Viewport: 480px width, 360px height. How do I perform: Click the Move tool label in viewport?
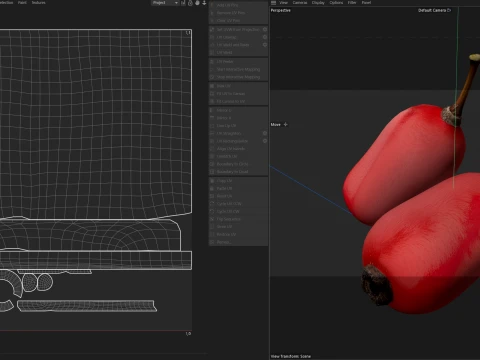click(275, 124)
